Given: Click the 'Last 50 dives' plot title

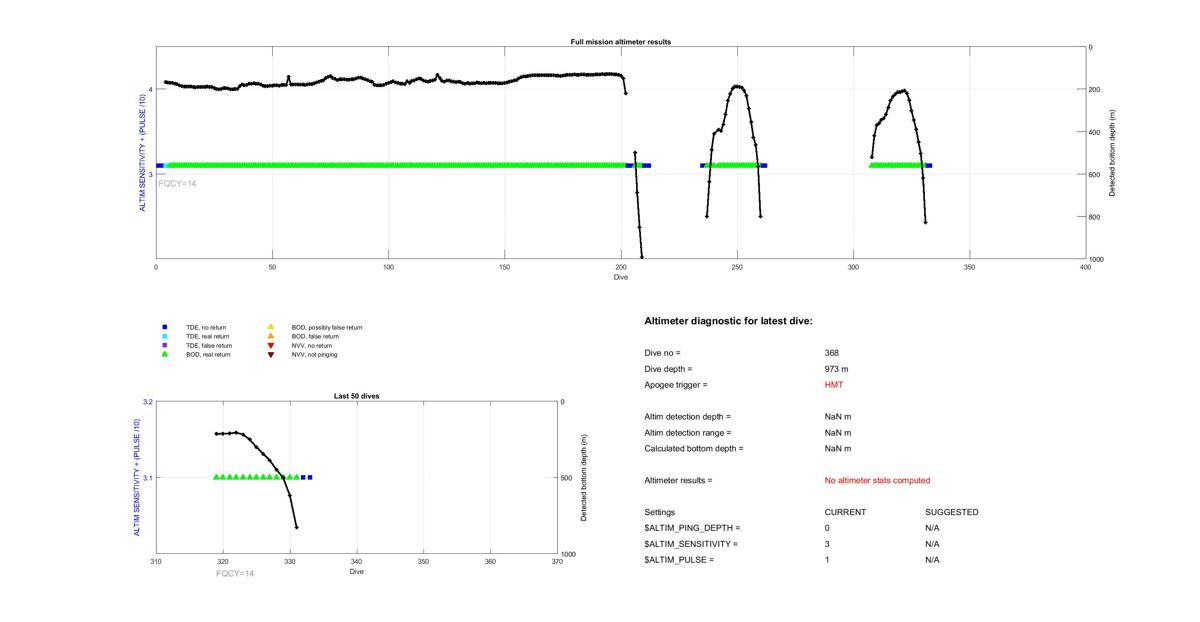Looking at the screenshot, I should pos(356,396).
